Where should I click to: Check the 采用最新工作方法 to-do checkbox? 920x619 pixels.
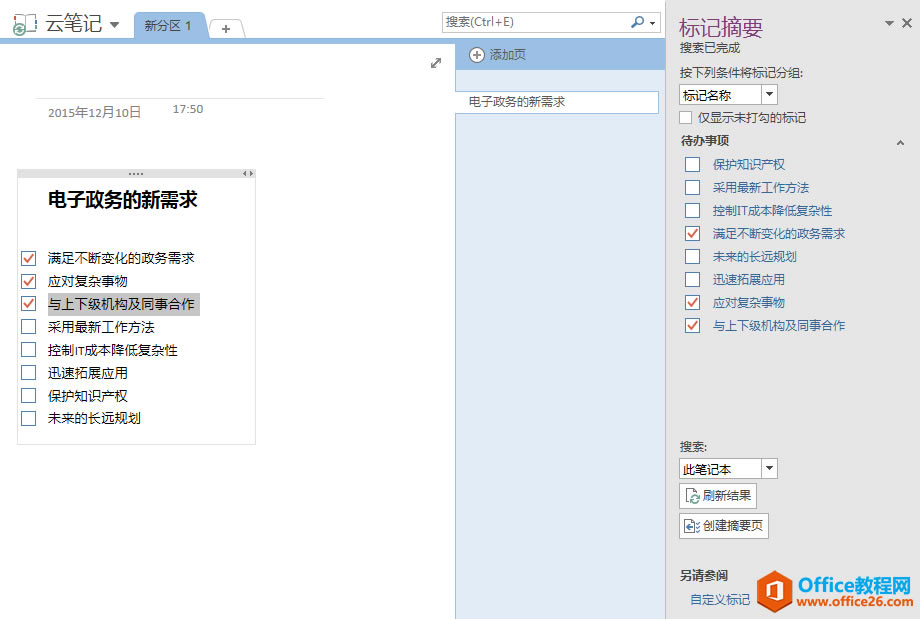tap(28, 326)
